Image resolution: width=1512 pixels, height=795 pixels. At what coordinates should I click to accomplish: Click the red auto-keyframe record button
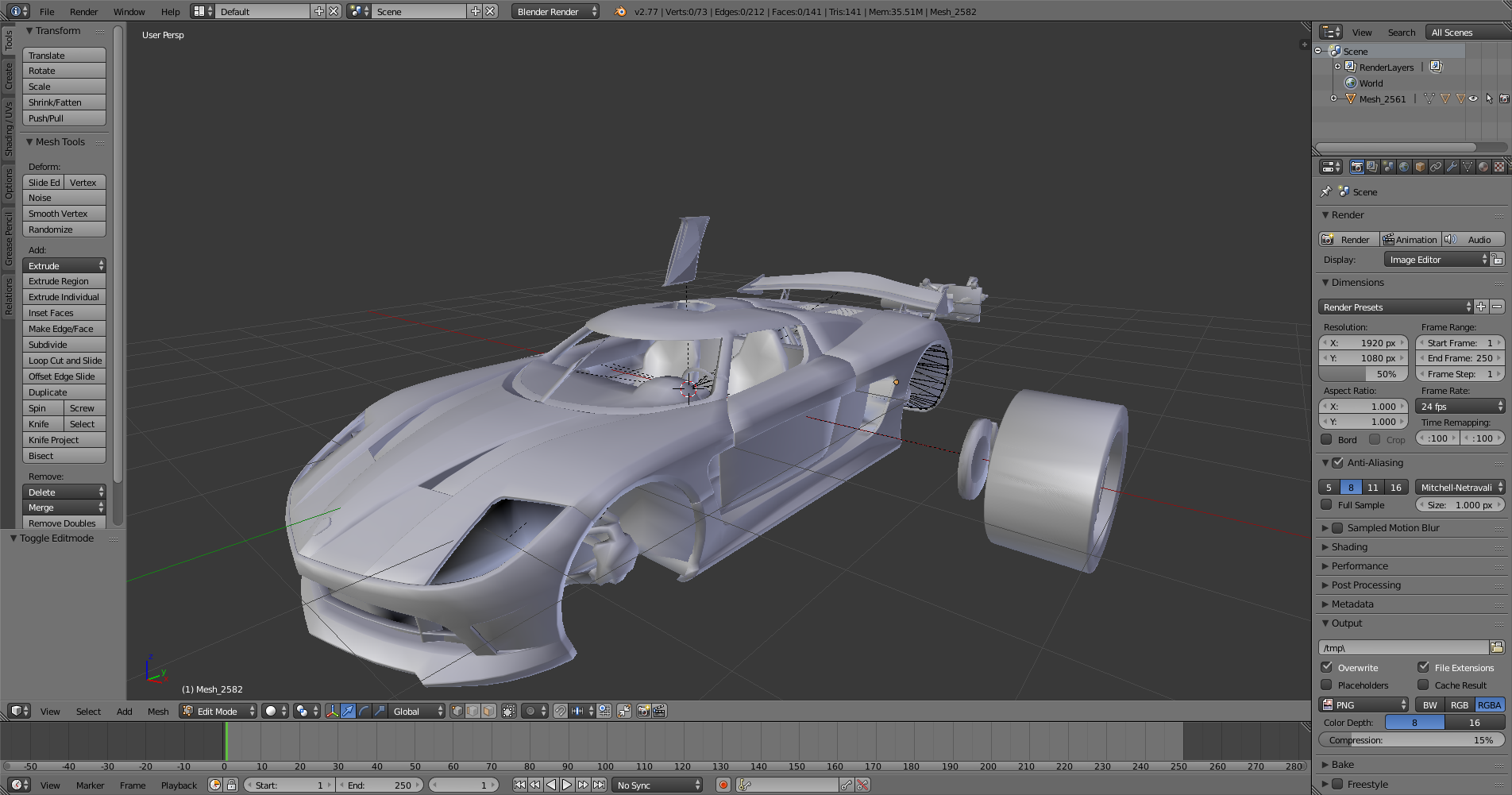[x=723, y=785]
